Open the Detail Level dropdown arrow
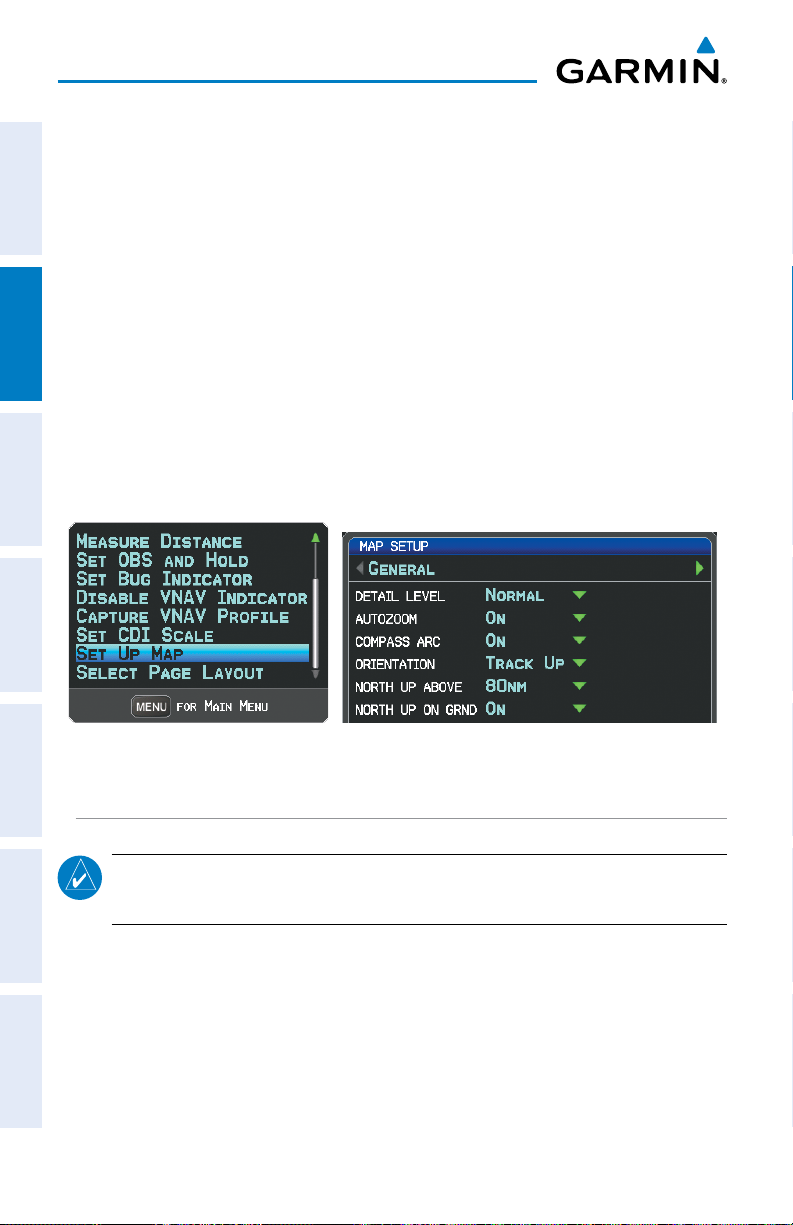Image resolution: width=793 pixels, height=1225 pixels. coord(579,595)
